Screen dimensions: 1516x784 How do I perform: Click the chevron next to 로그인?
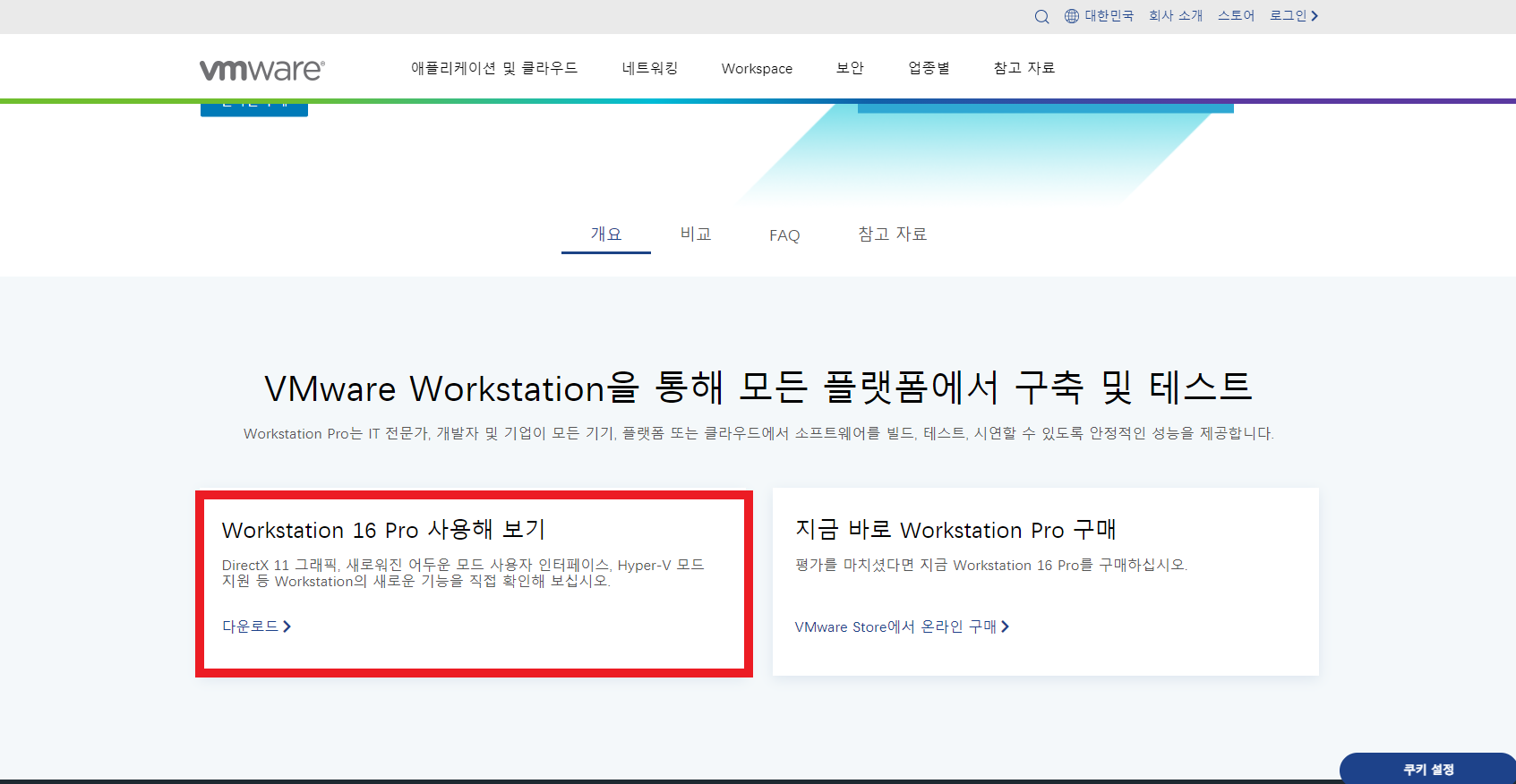point(1315,16)
